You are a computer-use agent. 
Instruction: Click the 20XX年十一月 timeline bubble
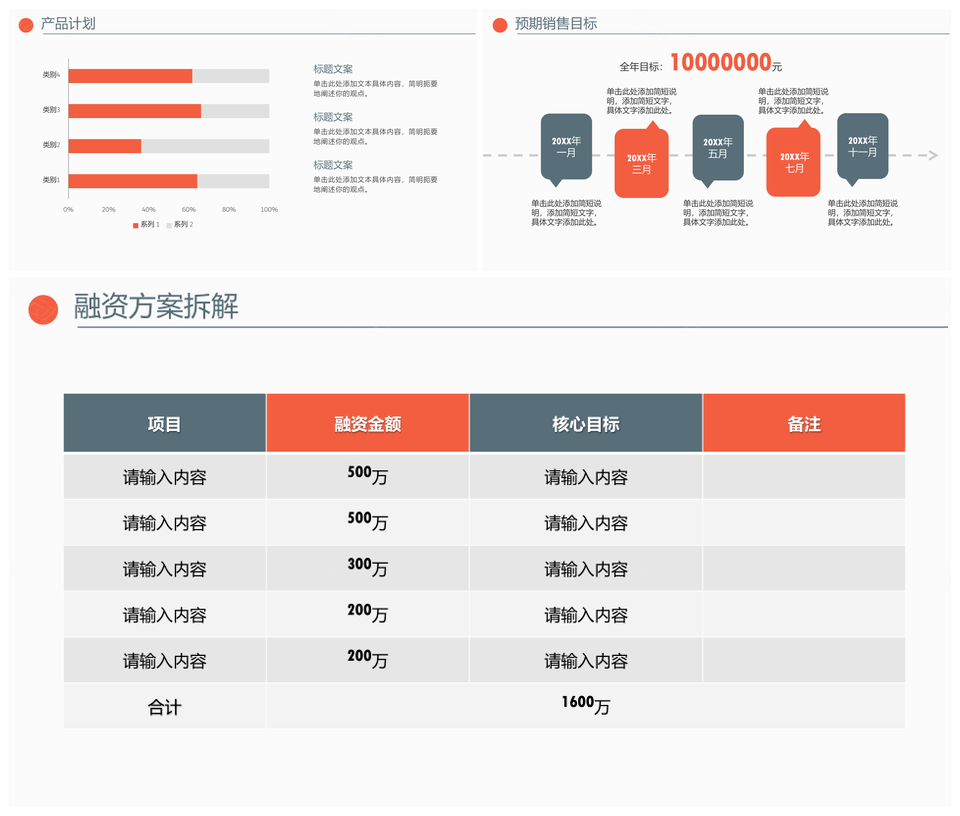tap(862, 146)
